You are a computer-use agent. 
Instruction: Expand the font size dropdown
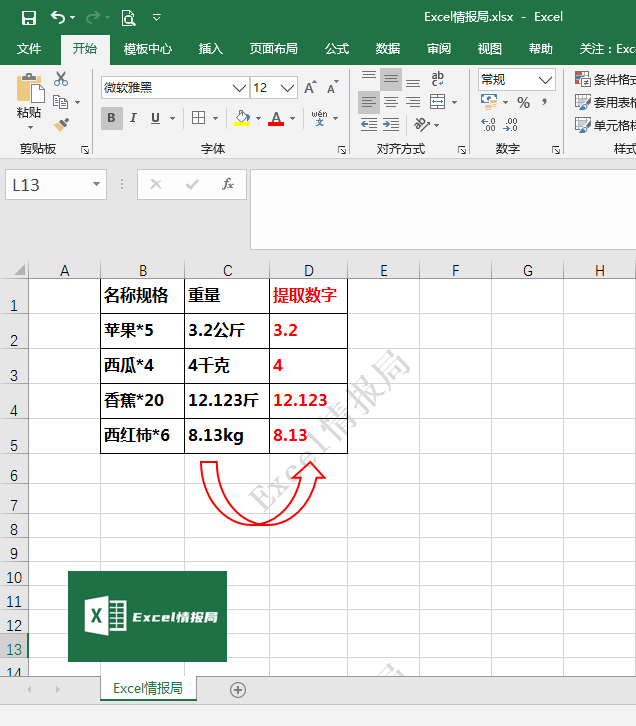[x=289, y=88]
